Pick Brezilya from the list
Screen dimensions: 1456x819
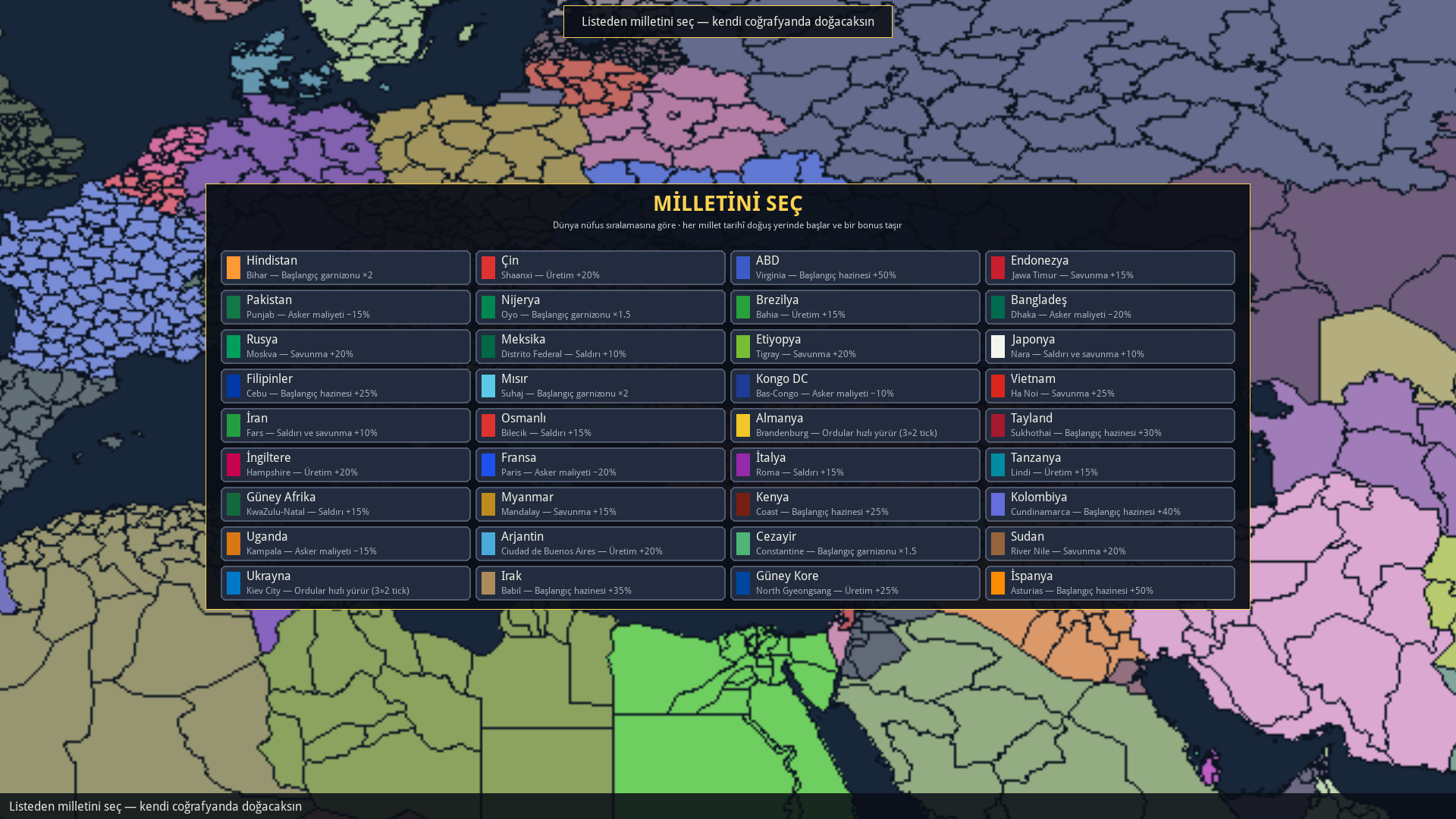[x=855, y=307]
